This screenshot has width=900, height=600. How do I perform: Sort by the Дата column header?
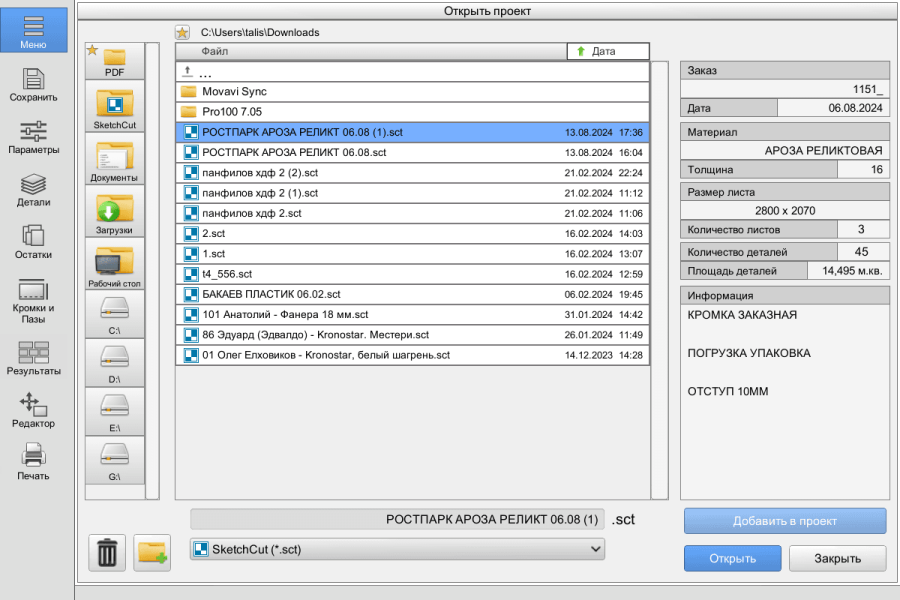608,51
